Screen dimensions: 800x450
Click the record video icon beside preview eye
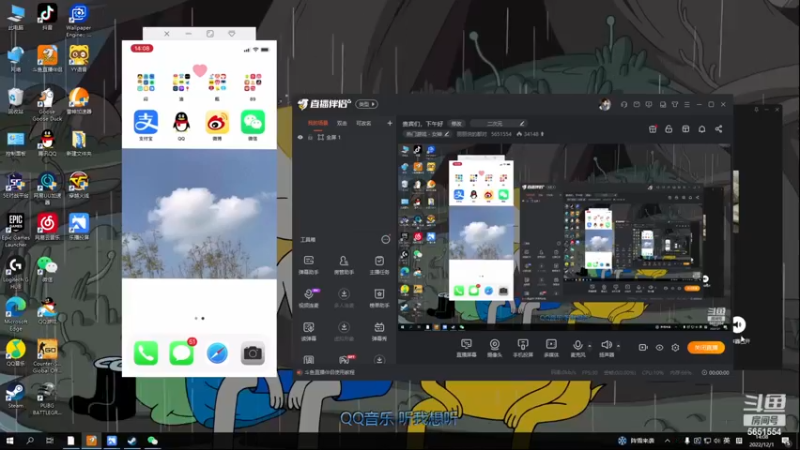[643, 347]
